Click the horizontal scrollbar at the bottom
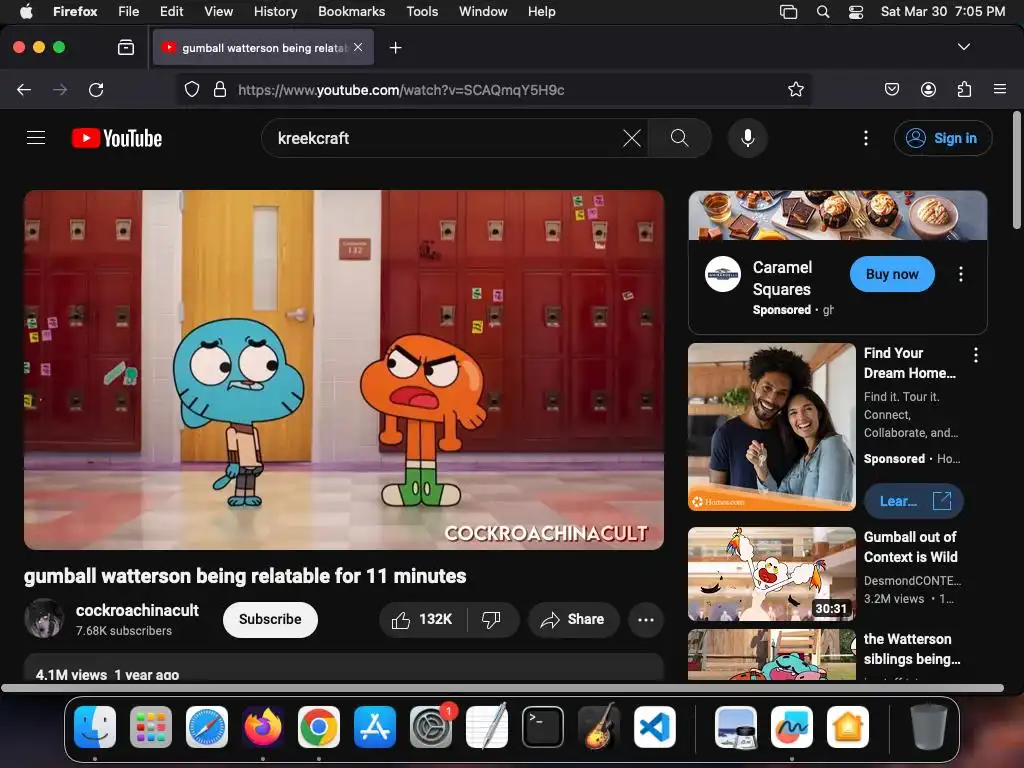This screenshot has height=768, width=1024. click(x=502, y=688)
